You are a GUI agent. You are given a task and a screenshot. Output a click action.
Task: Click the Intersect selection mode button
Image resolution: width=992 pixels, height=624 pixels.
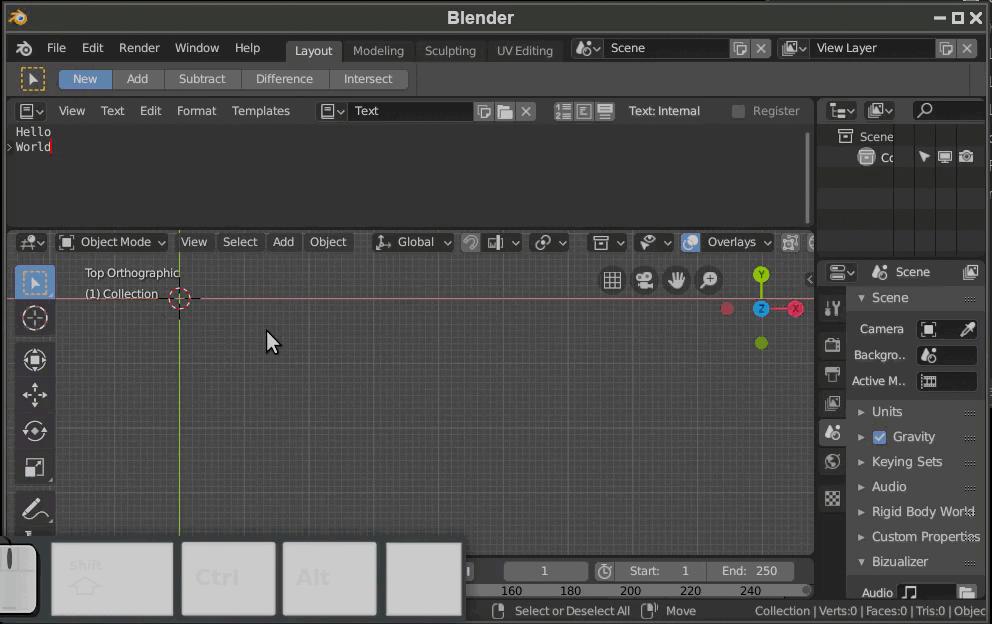(x=368, y=79)
